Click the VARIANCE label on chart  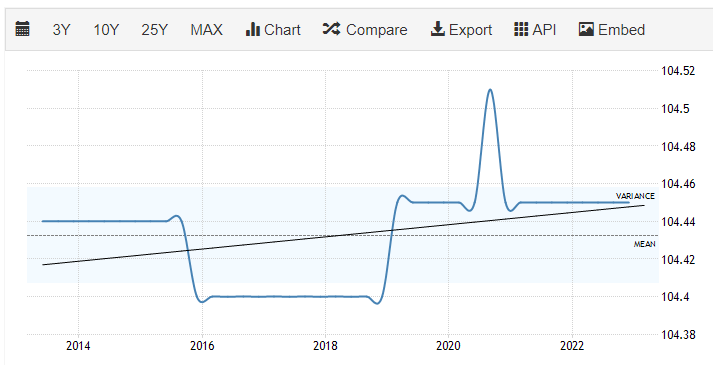[635, 196]
